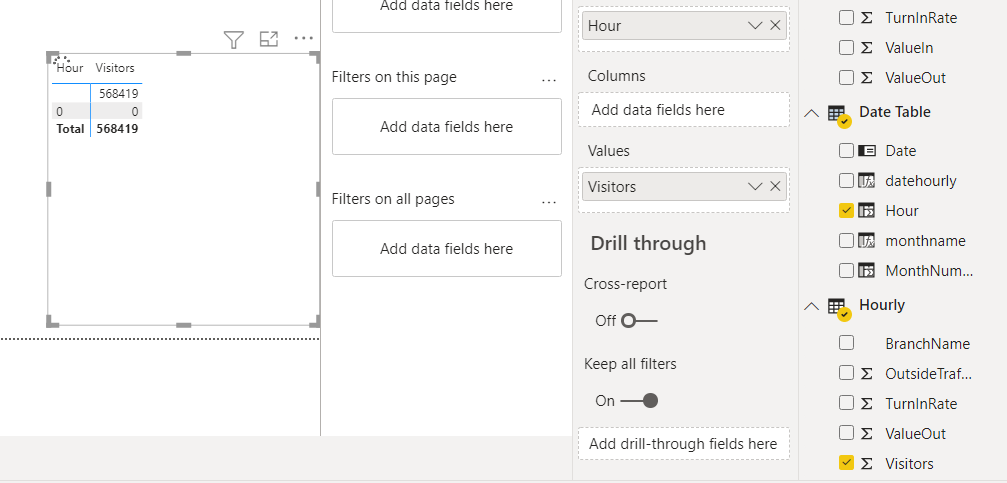Turn off Keep all filters toggle
1007x483 pixels.
coord(639,401)
